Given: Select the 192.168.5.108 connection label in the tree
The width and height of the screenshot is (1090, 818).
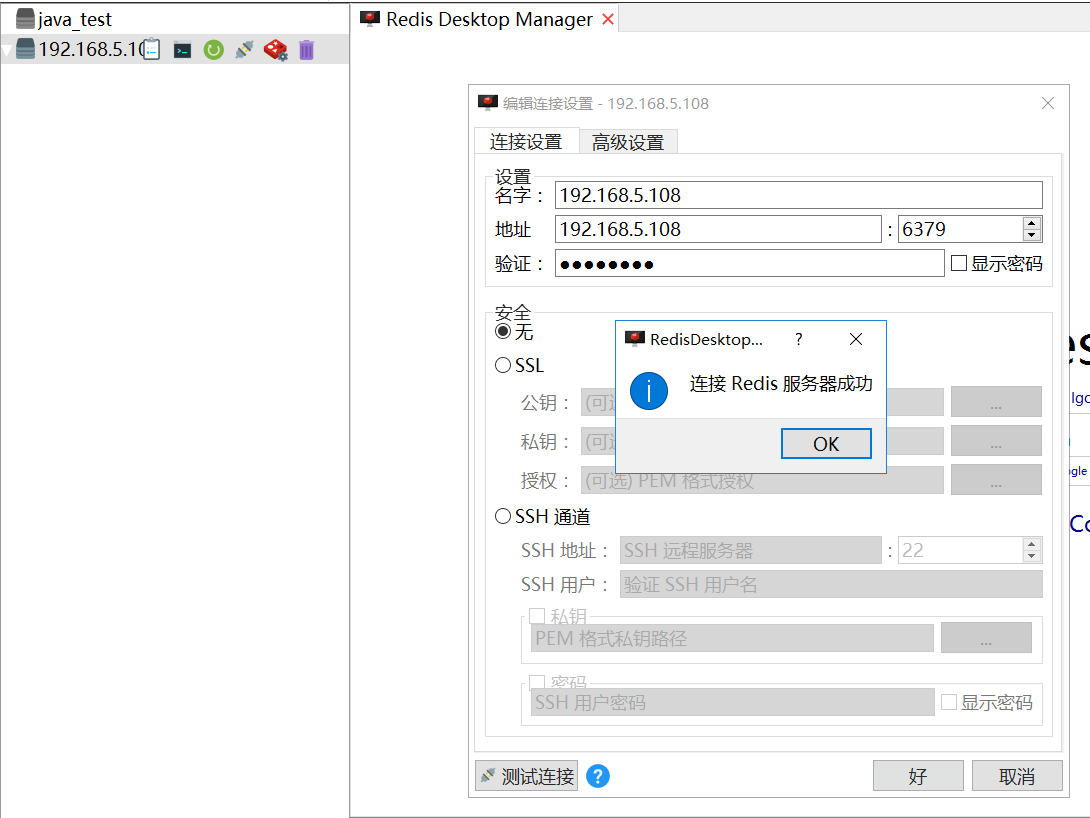Looking at the screenshot, I should tap(90, 49).
